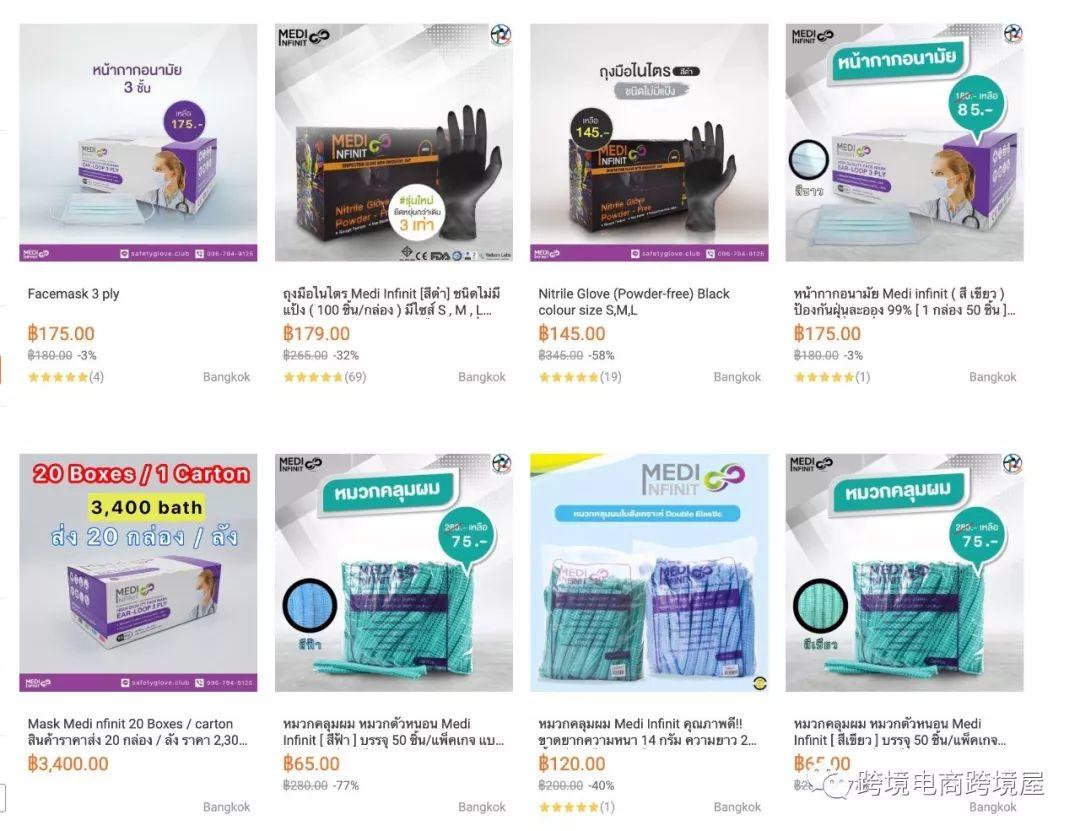Click the green facemask 85.- product image
This screenshot has height=831, width=1080.
tap(904, 143)
